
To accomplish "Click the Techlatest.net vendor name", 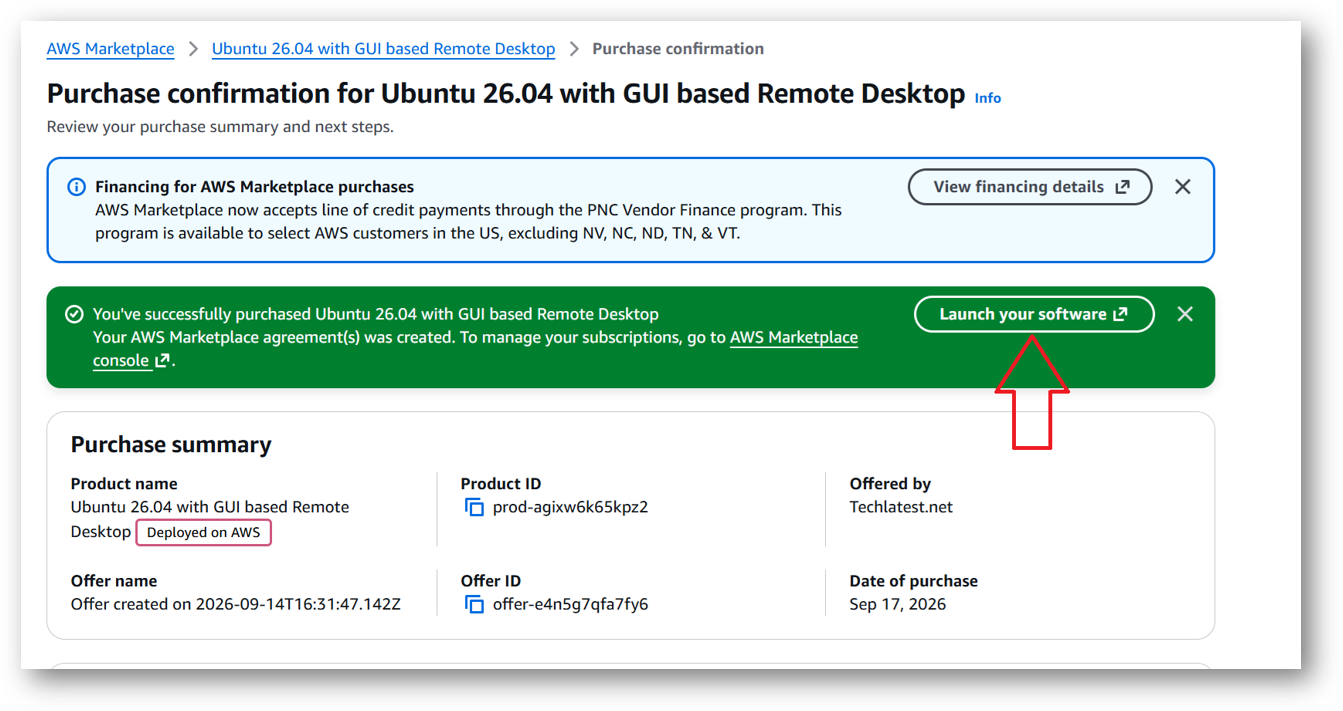I will pyautogui.click(x=901, y=507).
